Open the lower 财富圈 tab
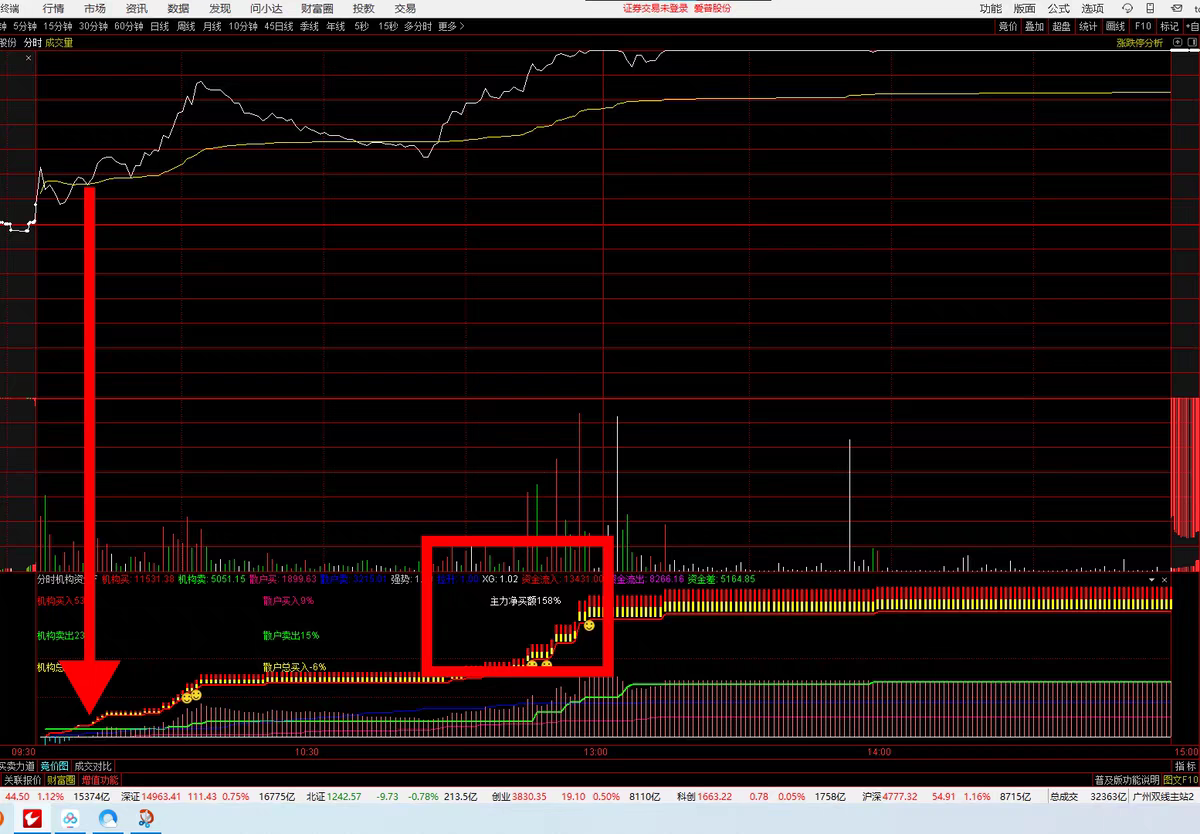1200x834 pixels. tap(62, 779)
